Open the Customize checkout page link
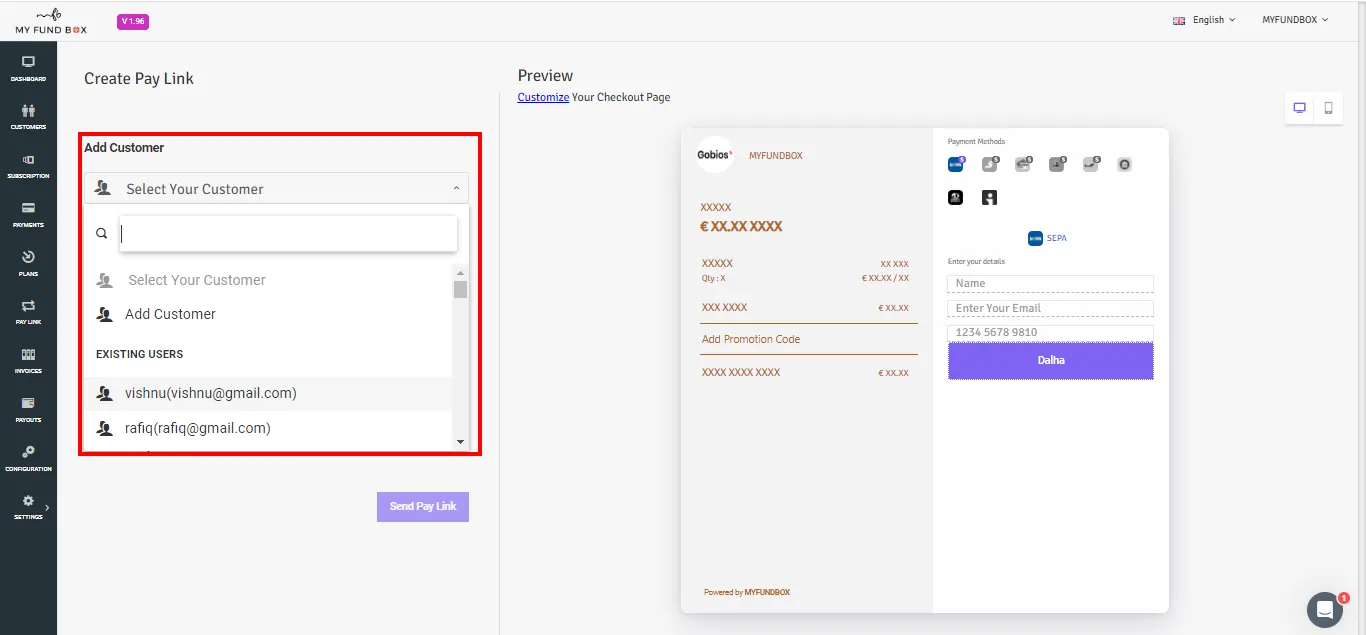This screenshot has width=1366, height=635. click(x=543, y=97)
